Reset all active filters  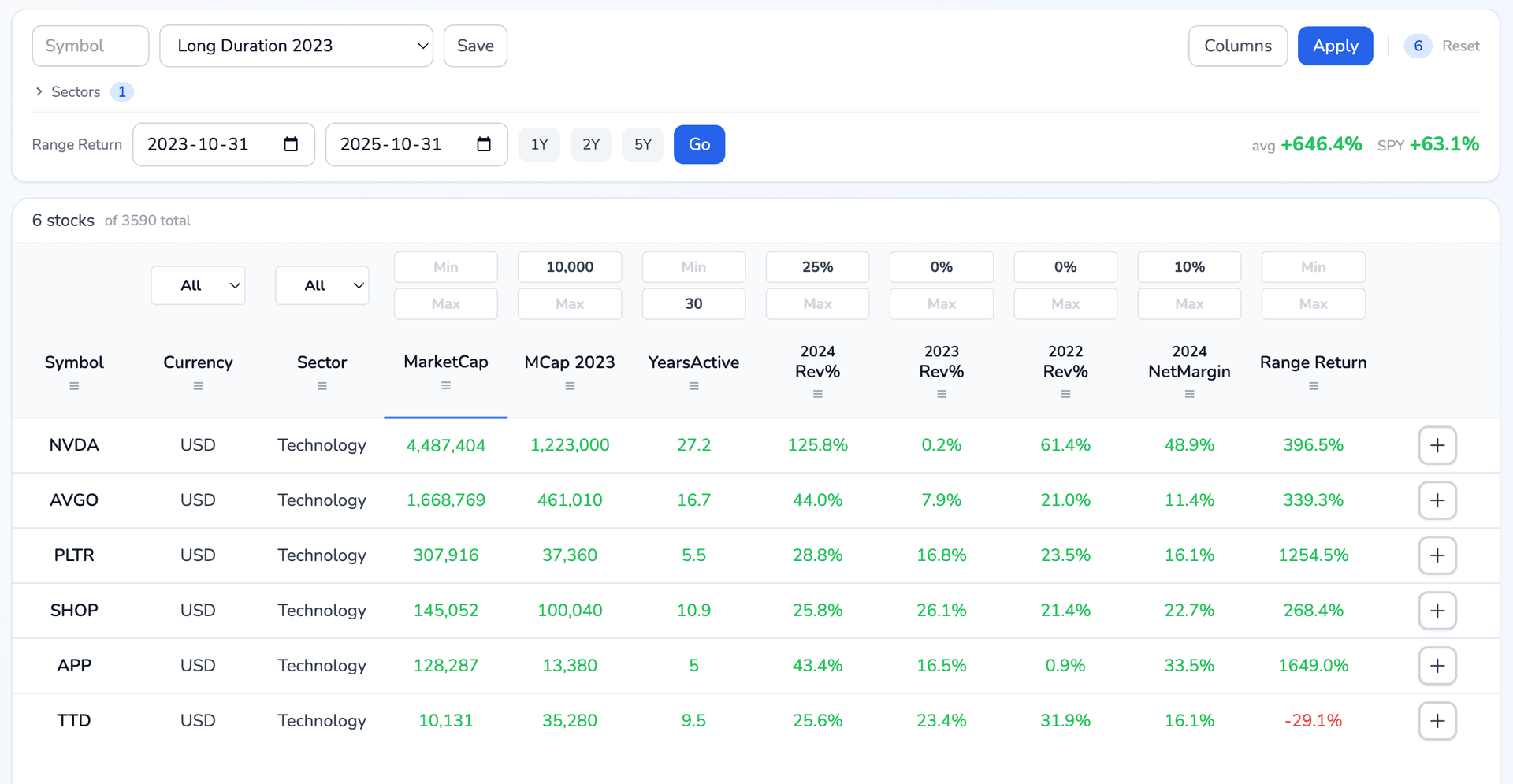1460,46
